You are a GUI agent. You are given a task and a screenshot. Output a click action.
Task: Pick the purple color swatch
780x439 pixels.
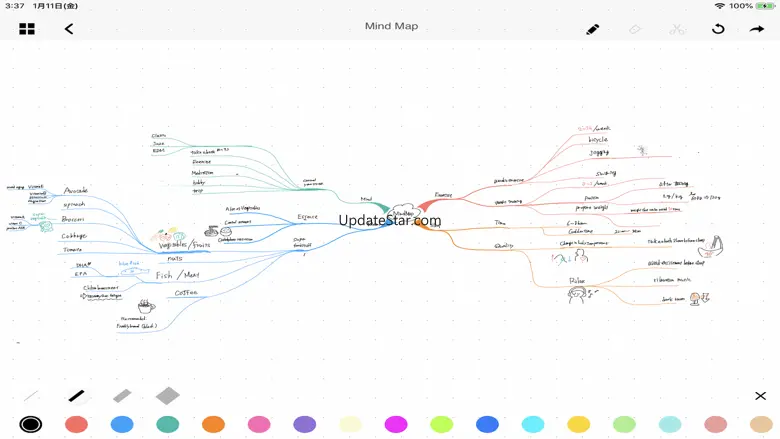304,424
